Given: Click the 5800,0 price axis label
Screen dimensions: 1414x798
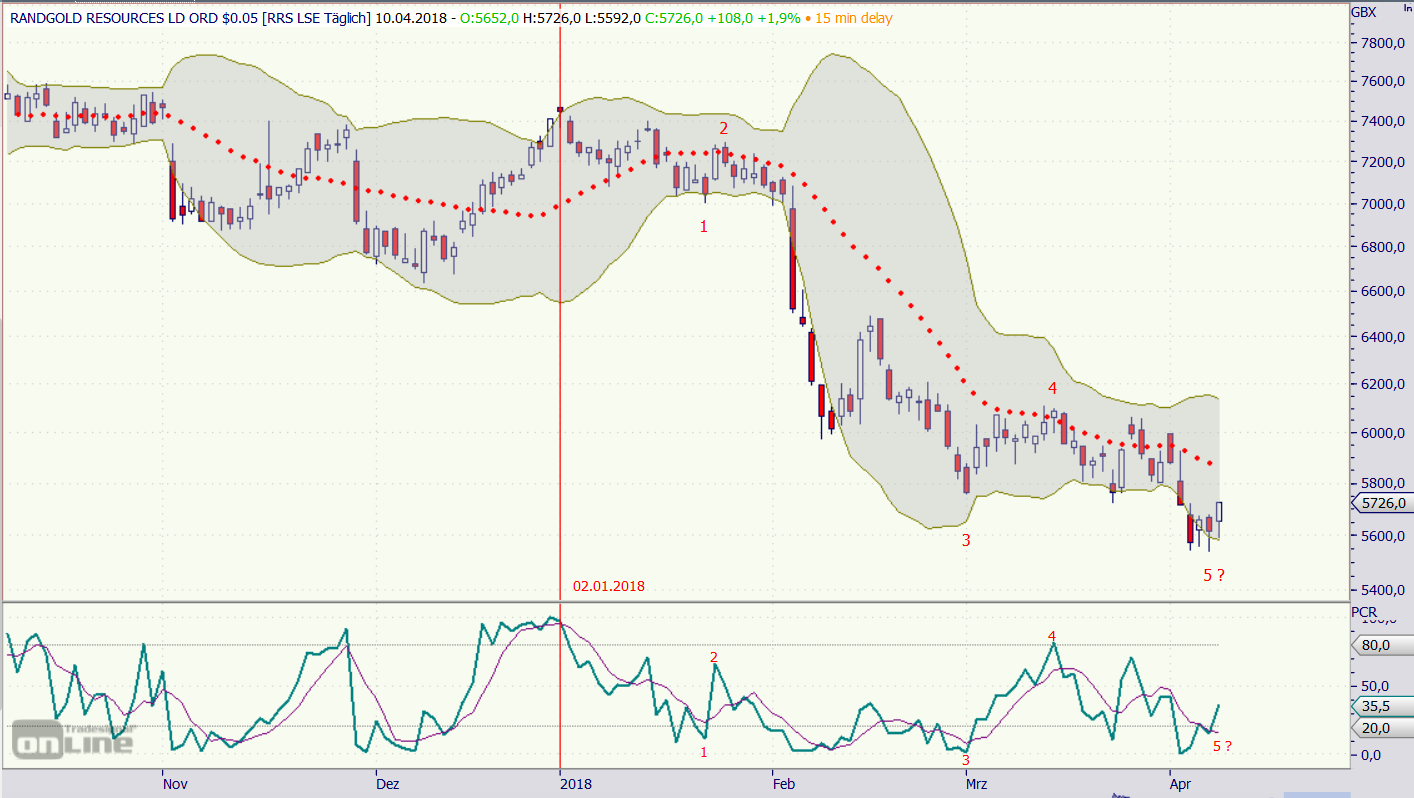Looking at the screenshot, I should click(1382, 483).
